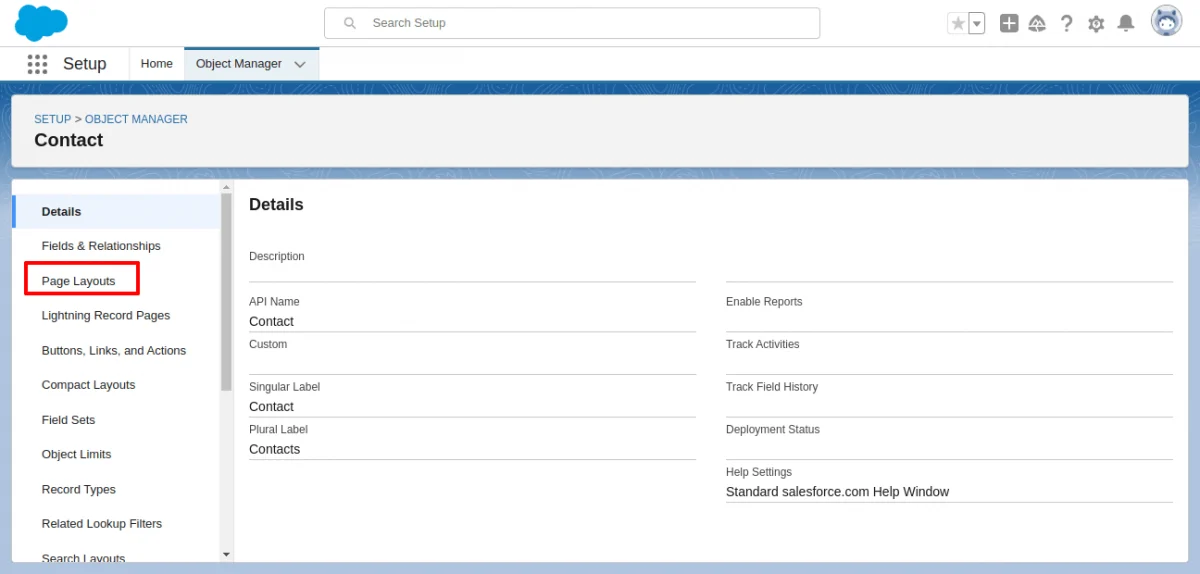Open the App Launcher grid icon
The height and width of the screenshot is (574, 1200).
click(37, 64)
